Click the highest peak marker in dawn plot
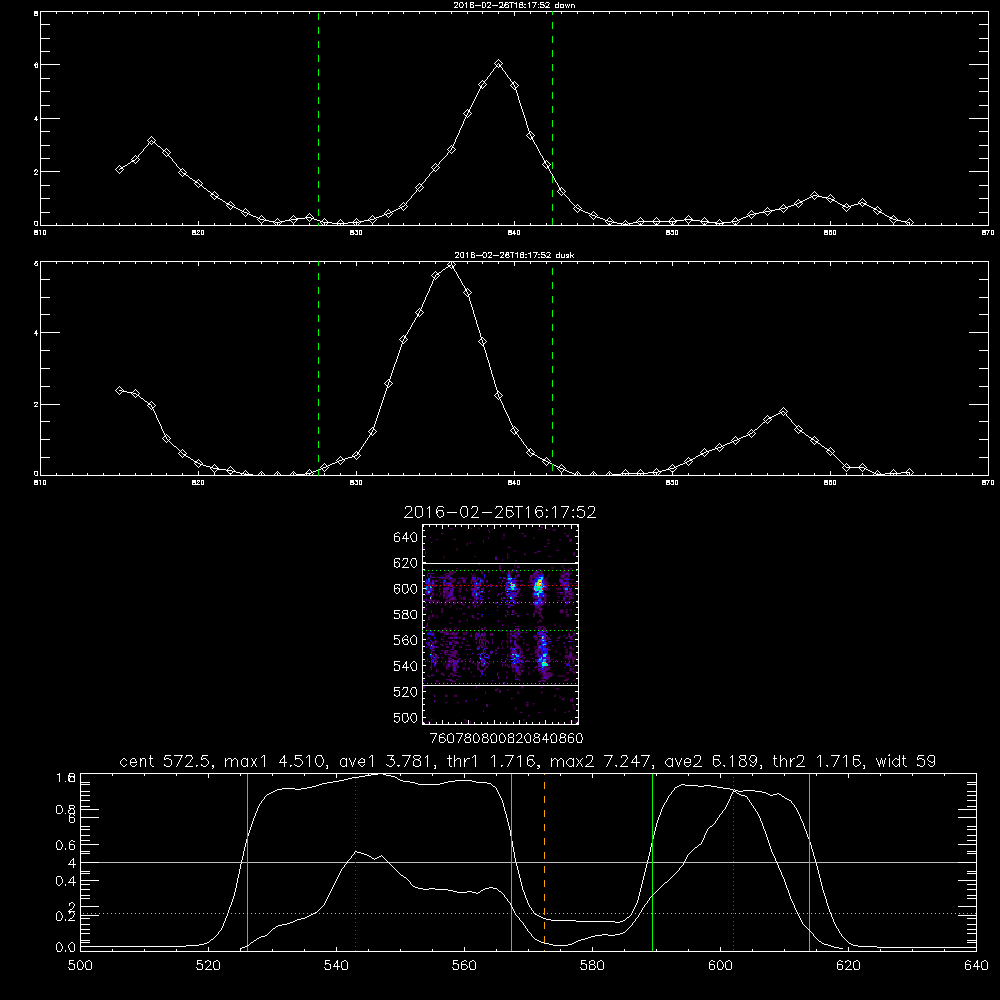The image size is (1000, 1000). pos(499,64)
